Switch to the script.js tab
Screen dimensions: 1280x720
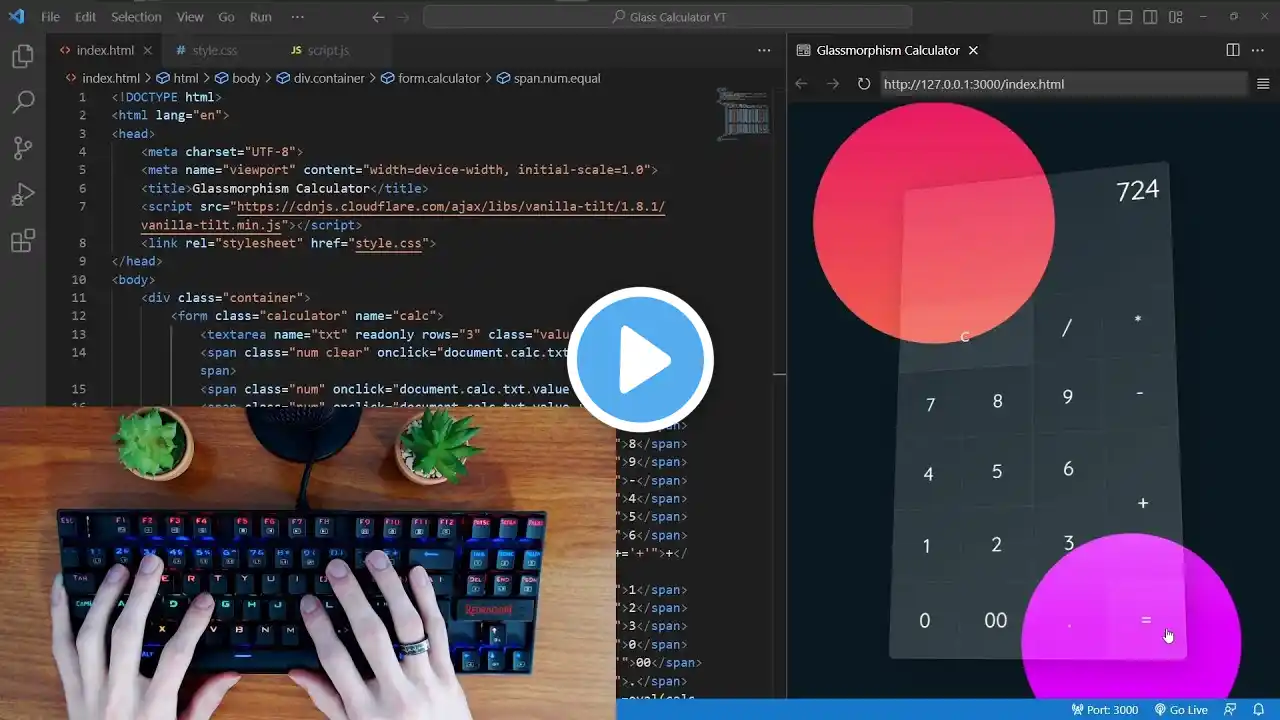[x=328, y=50]
